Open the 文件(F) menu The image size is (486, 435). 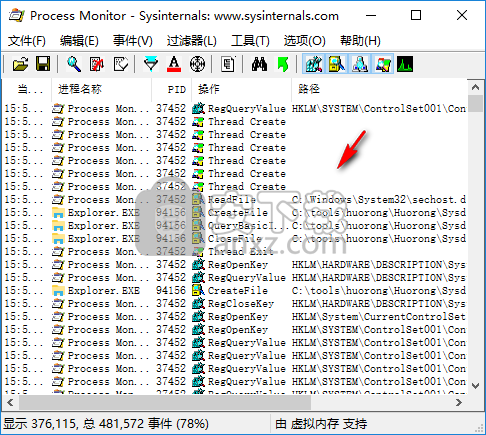coord(26,41)
